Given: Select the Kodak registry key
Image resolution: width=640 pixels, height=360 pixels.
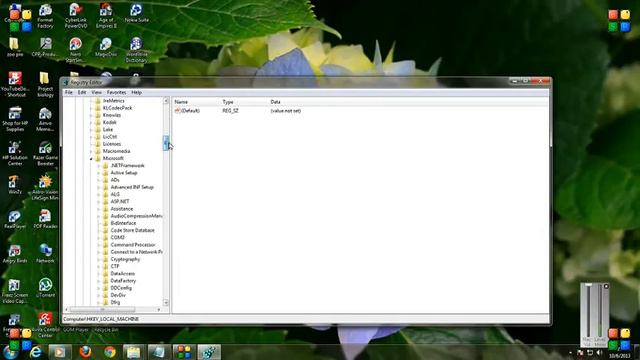Looking at the screenshot, I should [109, 122].
